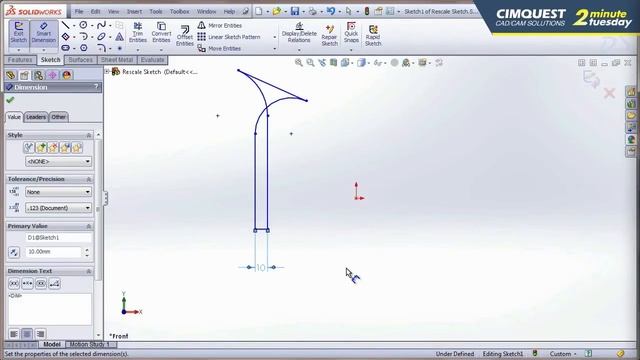Viewport: 640px width, 360px height.
Task: Click the New document icon
Action: (x=259, y=11)
